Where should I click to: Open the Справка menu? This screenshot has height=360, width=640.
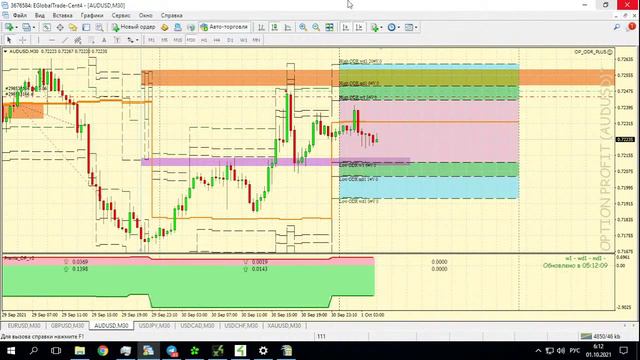[171, 16]
